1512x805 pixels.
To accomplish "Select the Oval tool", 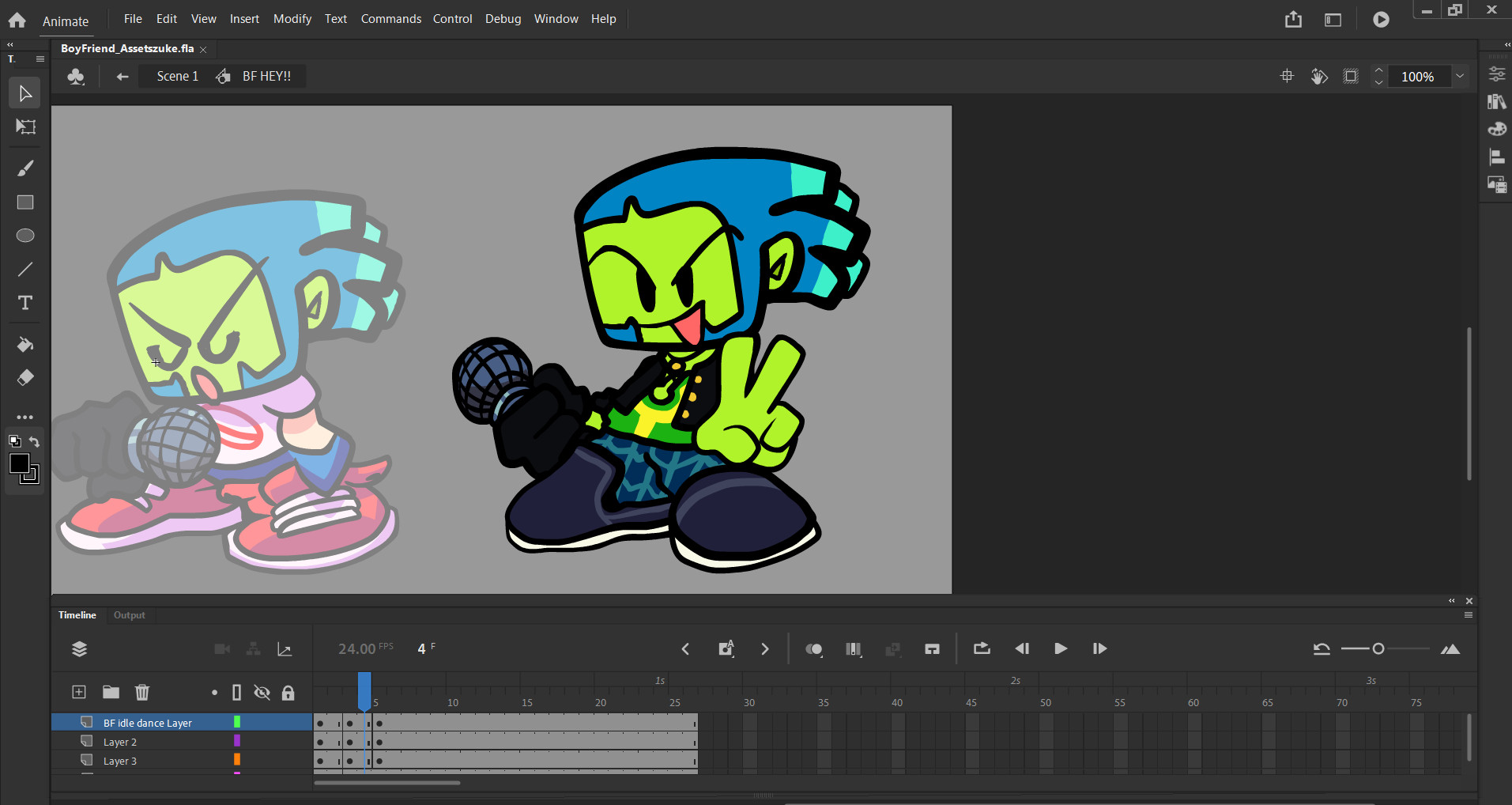I will [25, 236].
